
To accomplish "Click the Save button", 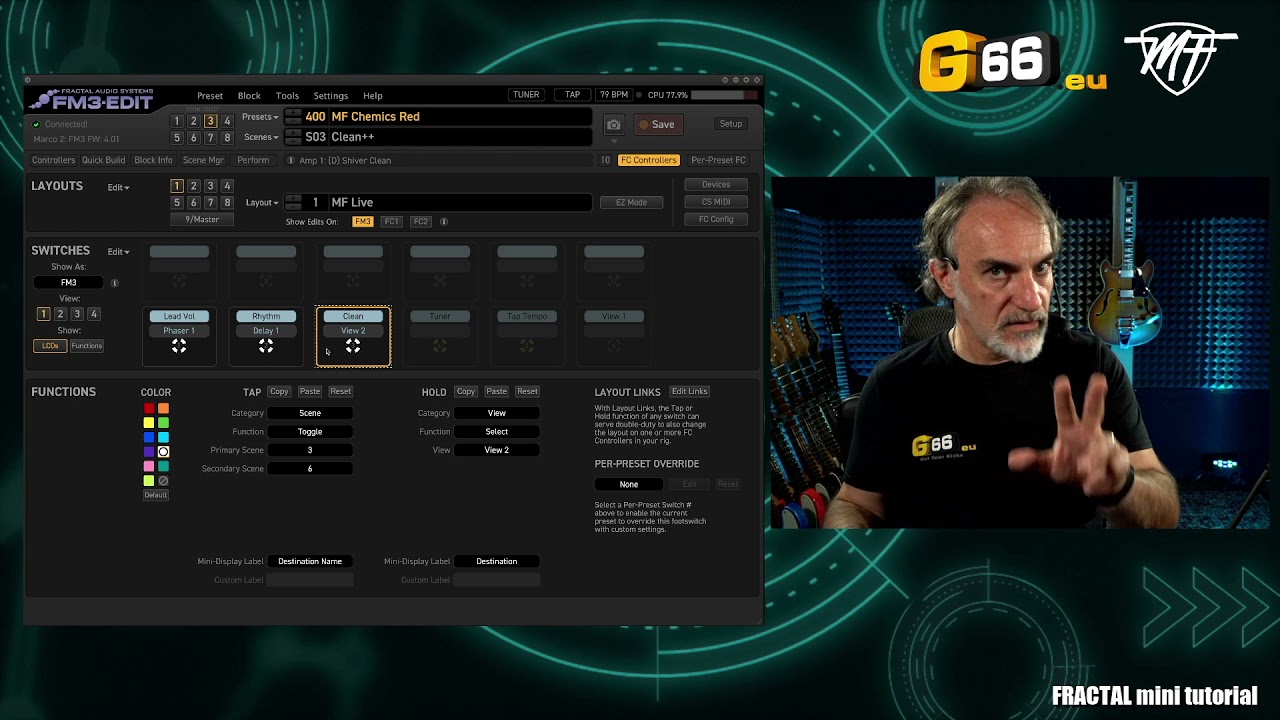I will pyautogui.click(x=657, y=125).
